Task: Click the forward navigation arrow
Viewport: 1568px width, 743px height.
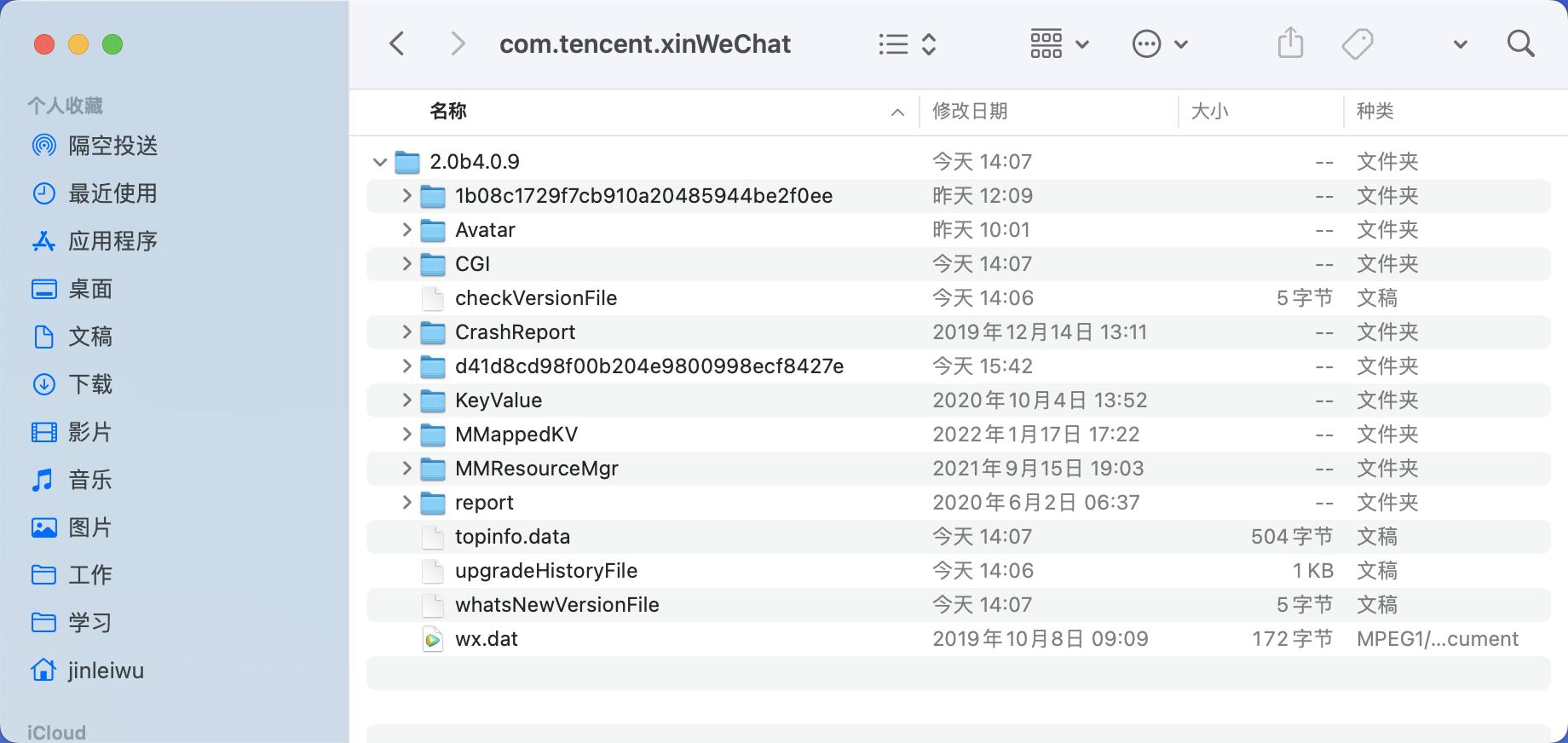Action: (458, 43)
